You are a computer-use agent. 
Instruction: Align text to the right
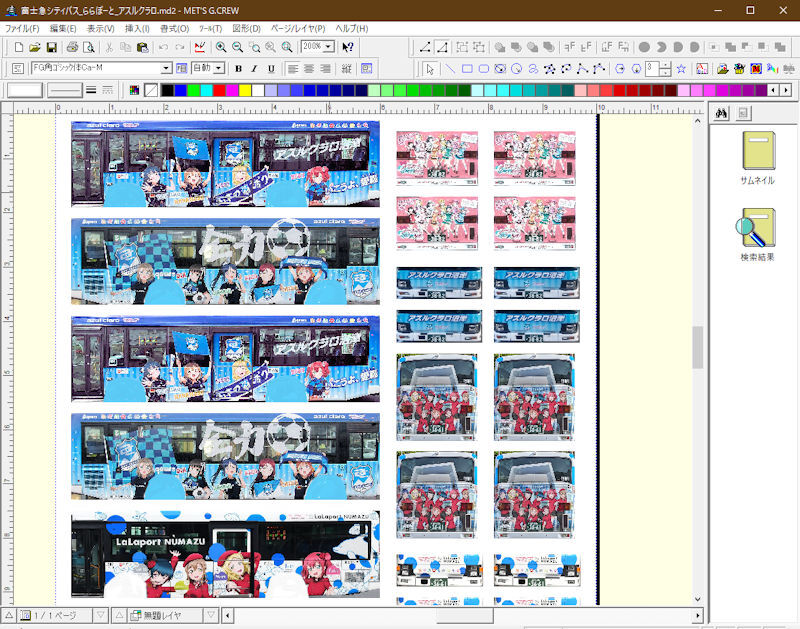[325, 69]
